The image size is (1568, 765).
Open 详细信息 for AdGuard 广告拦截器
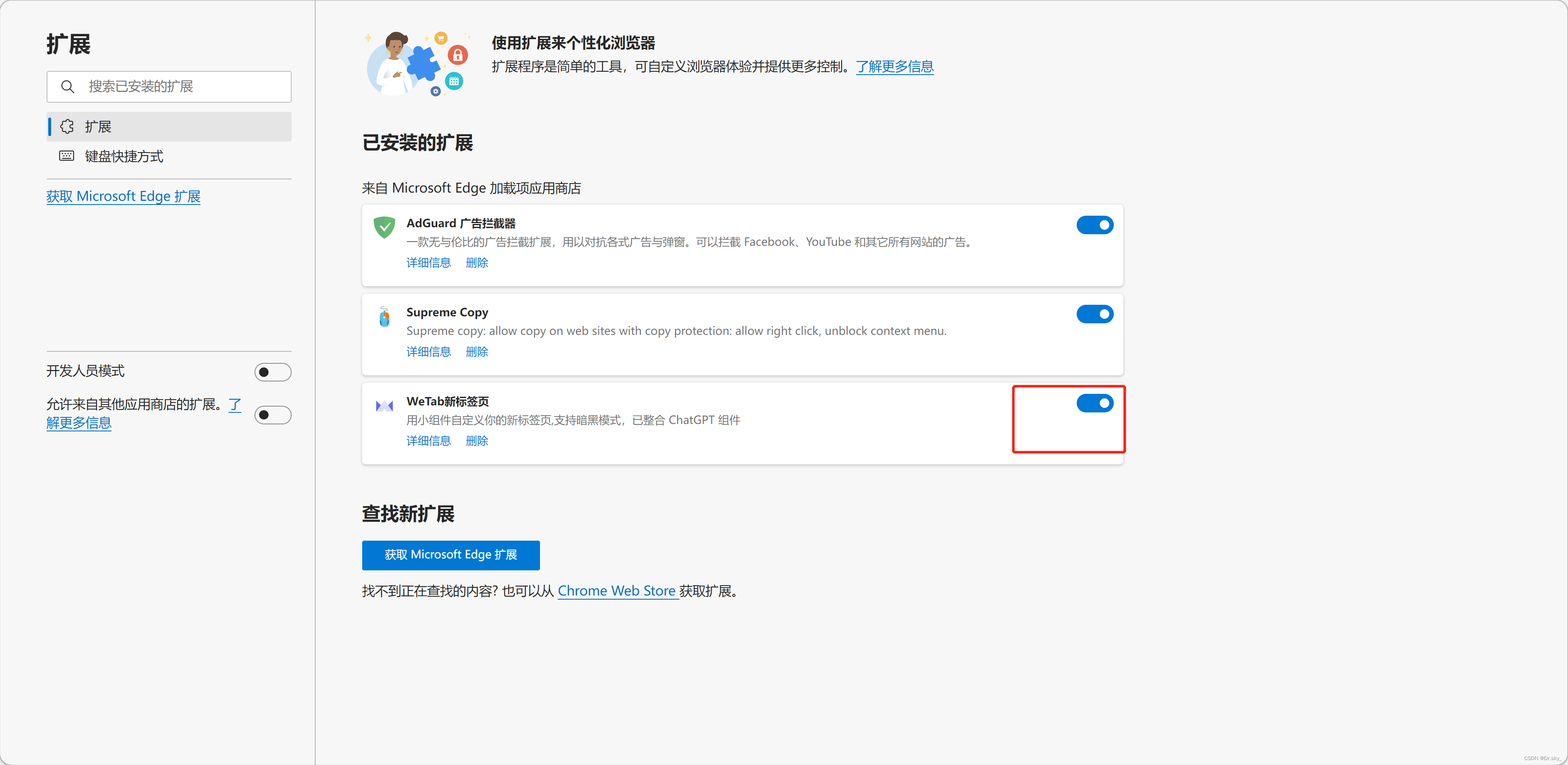pos(429,263)
